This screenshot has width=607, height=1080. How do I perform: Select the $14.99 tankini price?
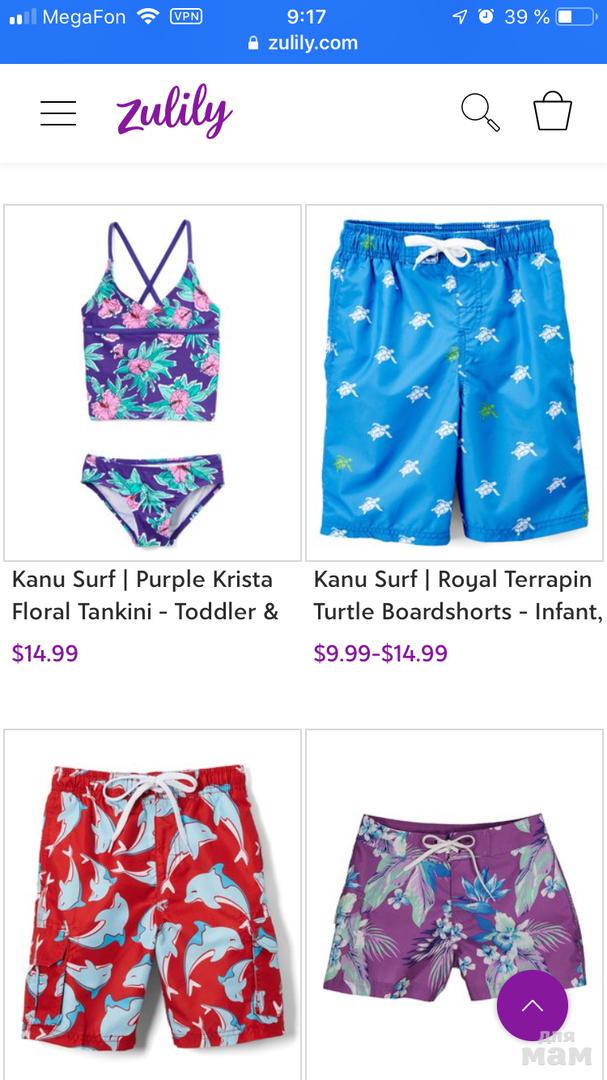(x=45, y=653)
